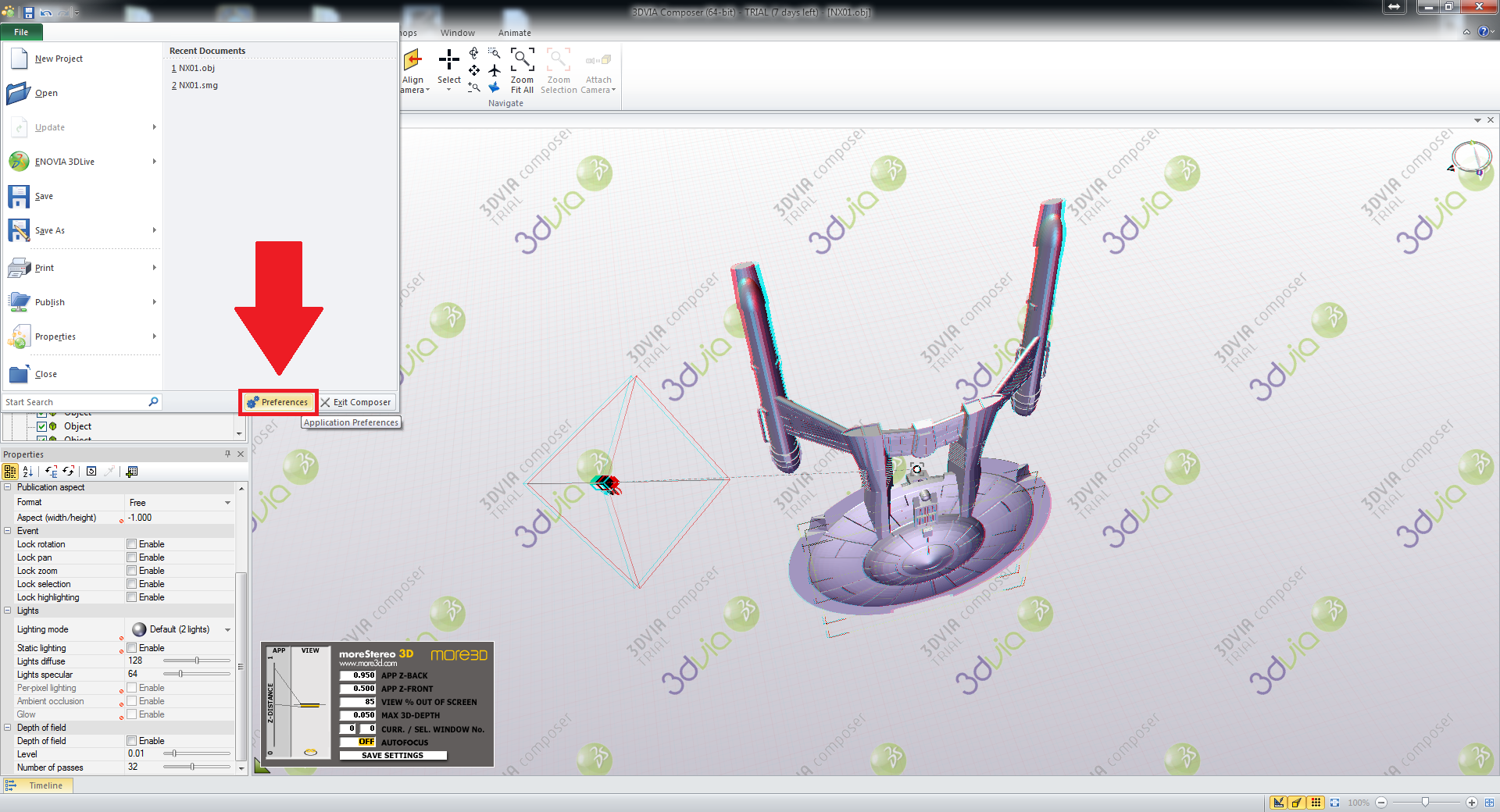Choose the Pan navigation mode icon

pyautogui.click(x=474, y=70)
